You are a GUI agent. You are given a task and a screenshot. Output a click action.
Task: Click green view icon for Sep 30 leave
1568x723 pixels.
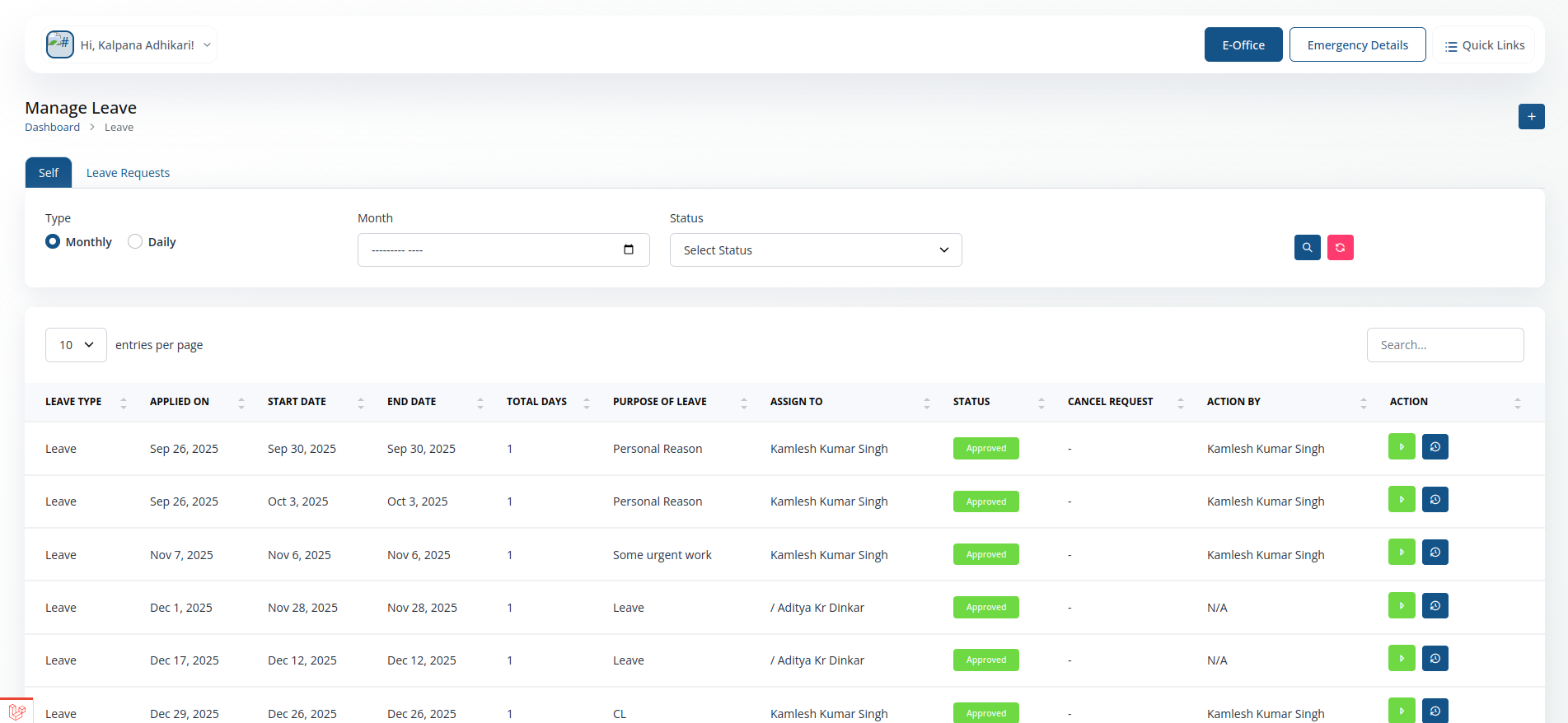(x=1402, y=446)
